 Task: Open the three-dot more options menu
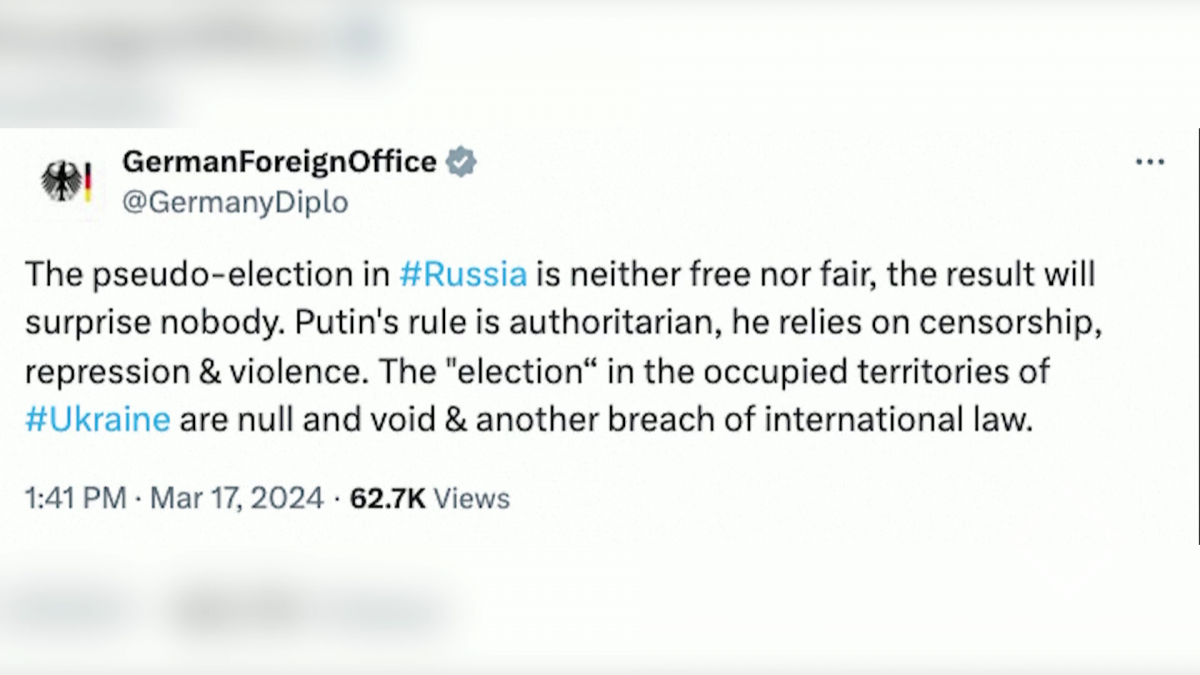click(x=1150, y=163)
